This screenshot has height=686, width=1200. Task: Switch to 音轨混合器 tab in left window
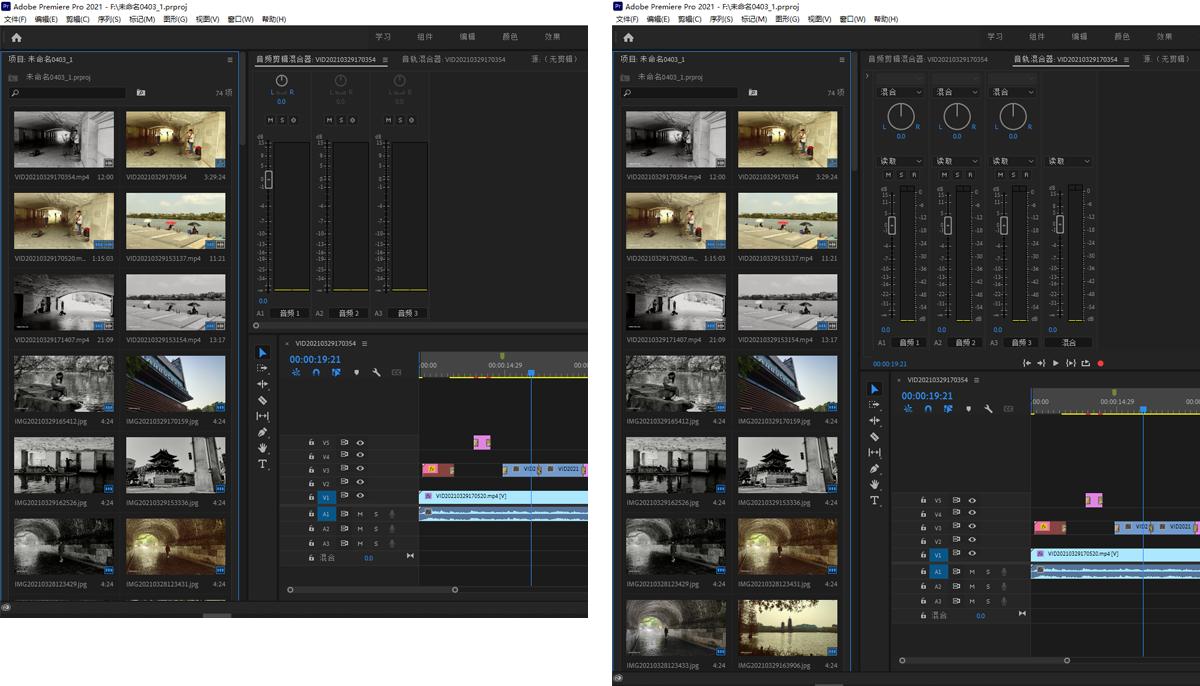click(x=454, y=60)
